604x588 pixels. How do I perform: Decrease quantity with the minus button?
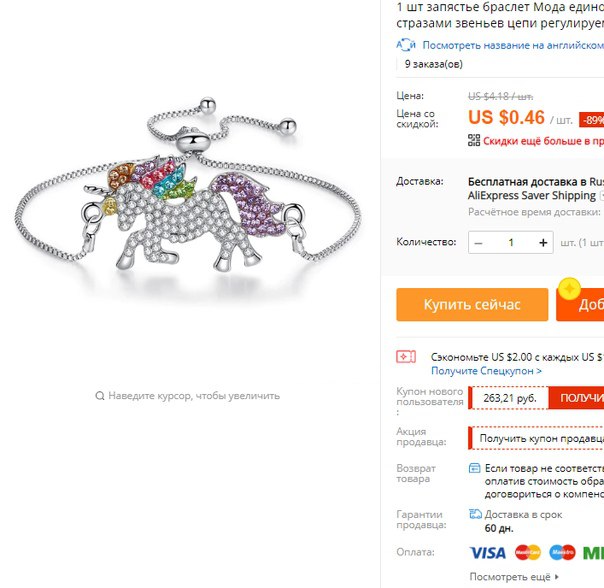(478, 243)
